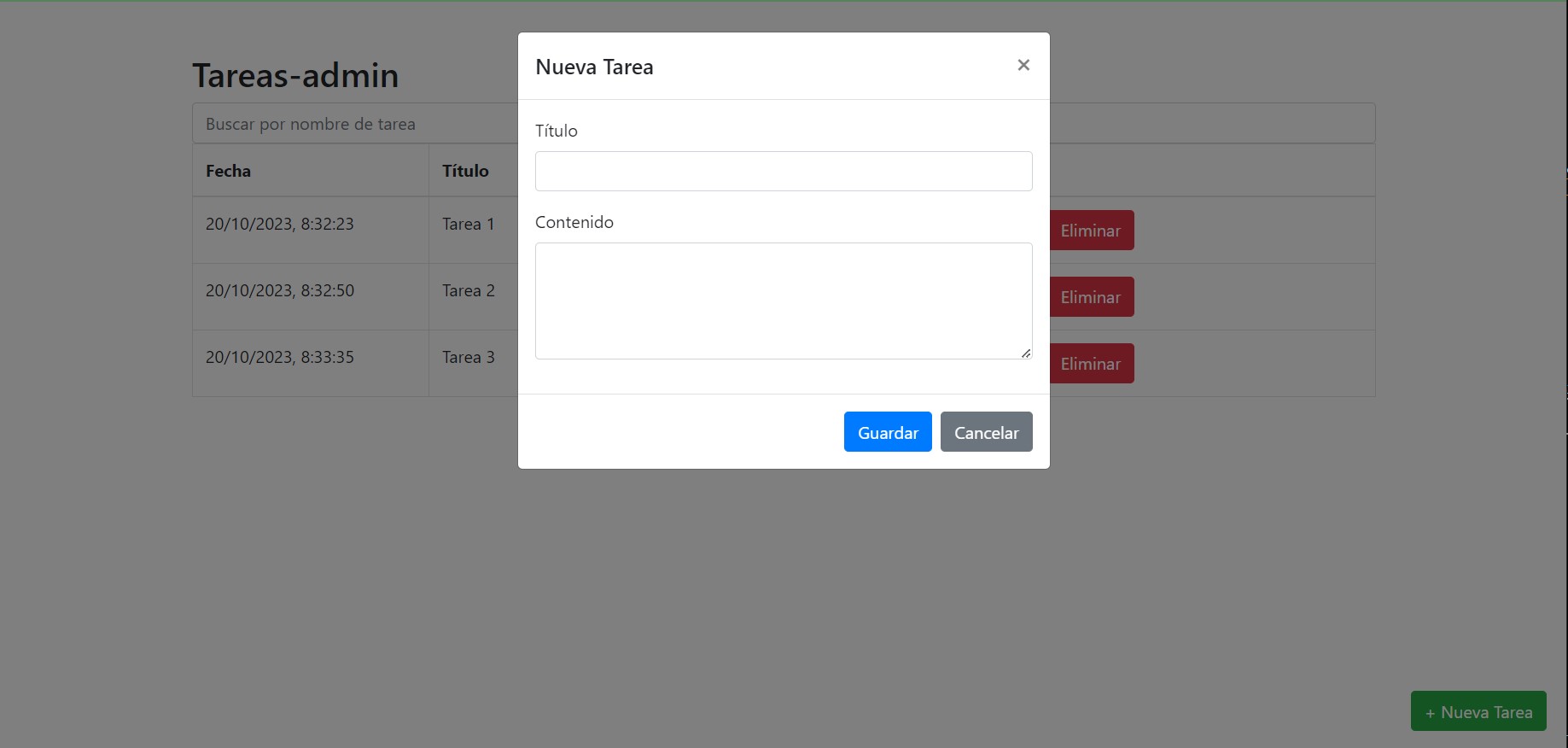Image resolution: width=1568 pixels, height=748 pixels.
Task: Click the search by task name field
Action: 784,124
